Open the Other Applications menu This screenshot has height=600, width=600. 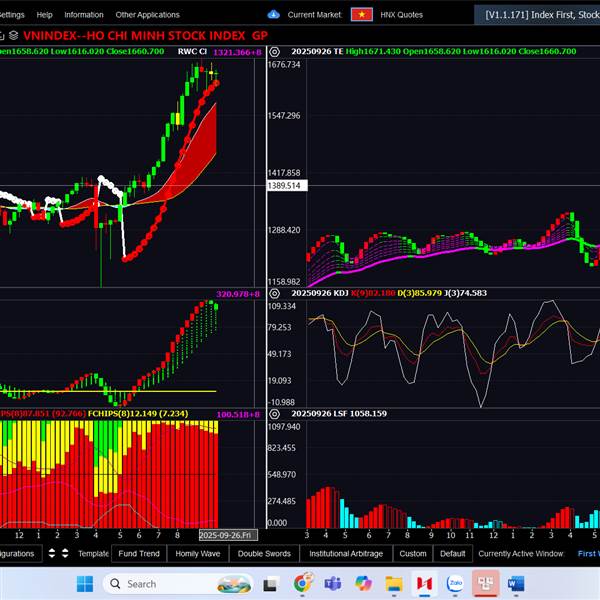[x=147, y=15]
